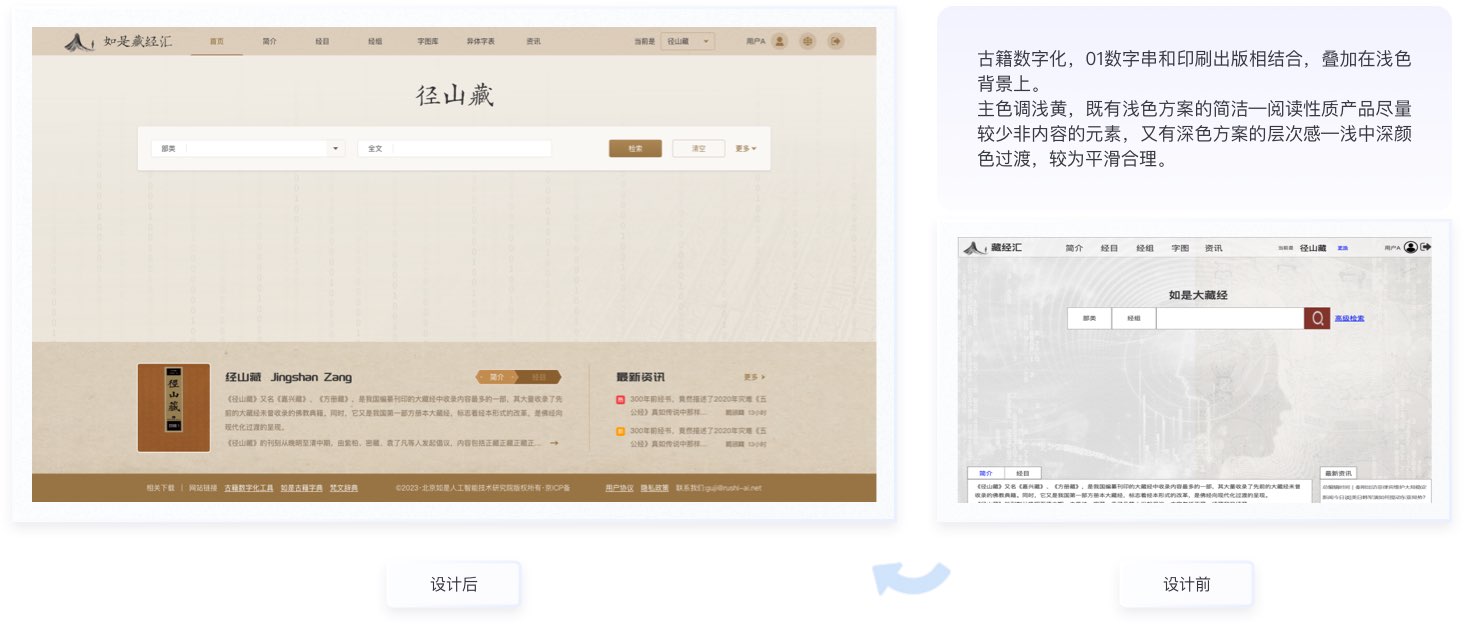1464x624 pixels.
Task: Open the 古籍数字化工具 footer link
Action: coord(249,488)
